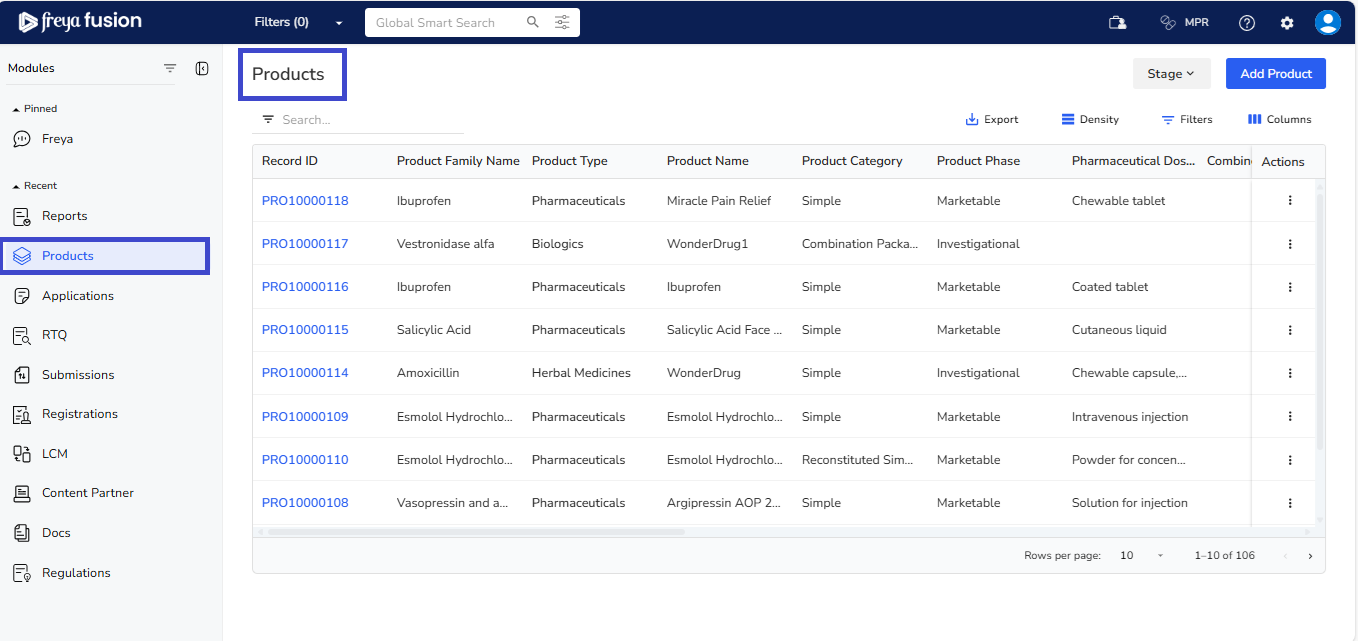Open the Submissions module

point(77,375)
